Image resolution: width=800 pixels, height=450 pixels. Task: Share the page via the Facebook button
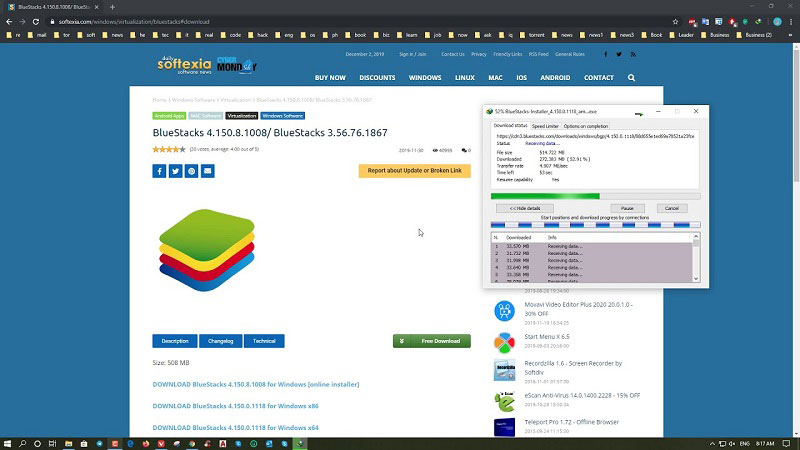(159, 171)
